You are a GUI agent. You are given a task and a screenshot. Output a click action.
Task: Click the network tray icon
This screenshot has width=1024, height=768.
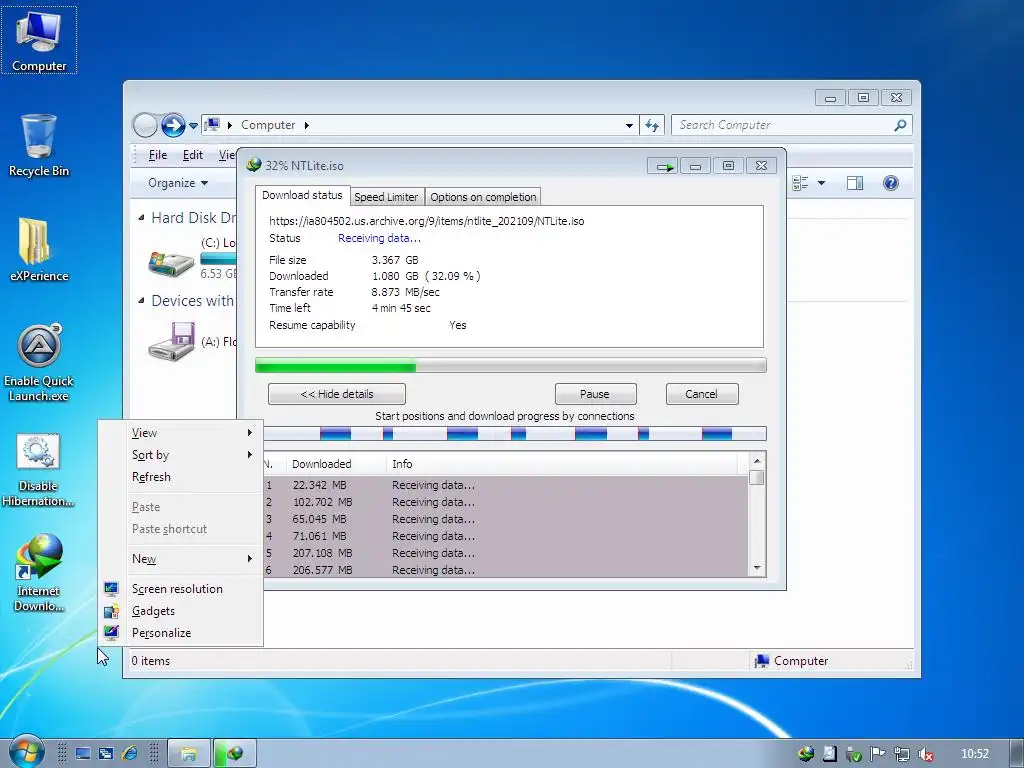point(901,754)
